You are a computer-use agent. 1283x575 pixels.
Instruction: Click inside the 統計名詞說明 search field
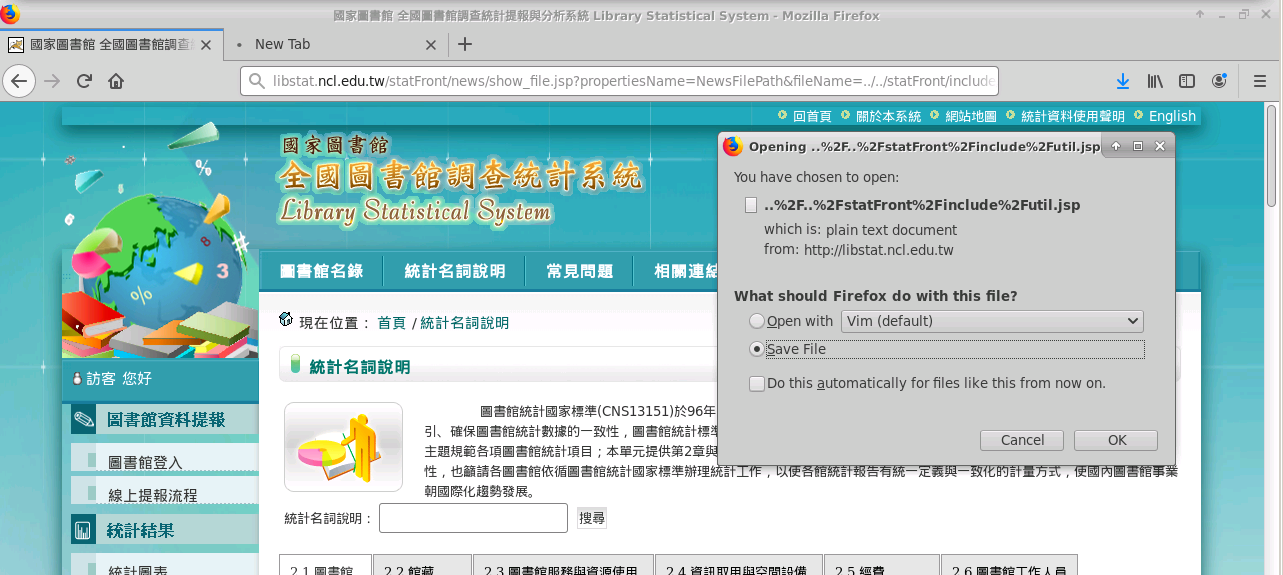(x=473, y=518)
